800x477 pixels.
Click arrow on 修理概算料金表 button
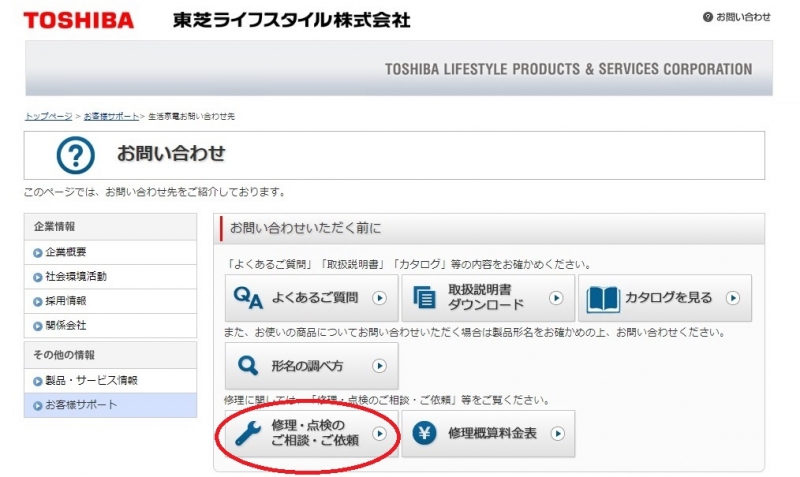coord(558,434)
